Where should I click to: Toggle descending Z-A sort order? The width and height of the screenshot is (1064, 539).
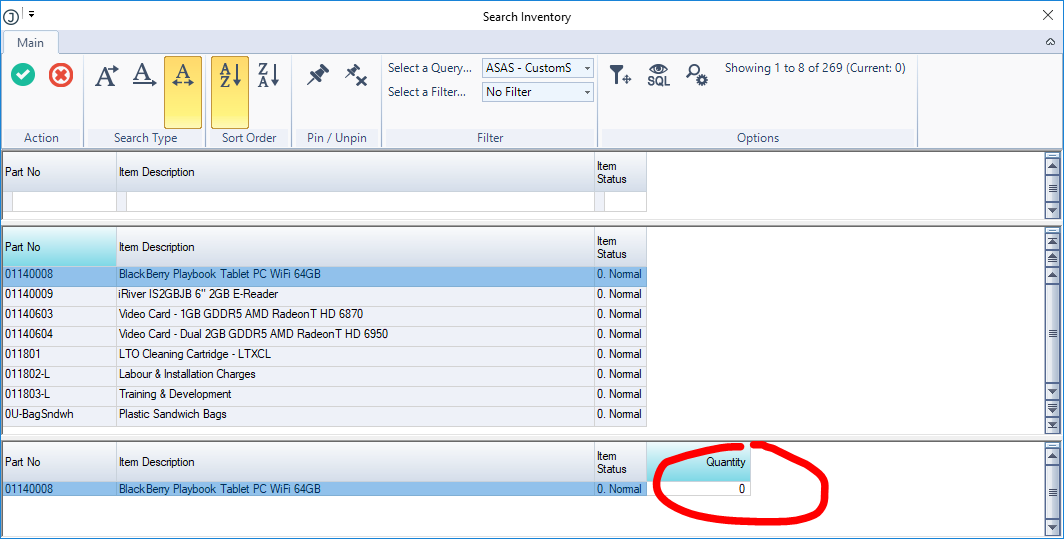click(268, 76)
